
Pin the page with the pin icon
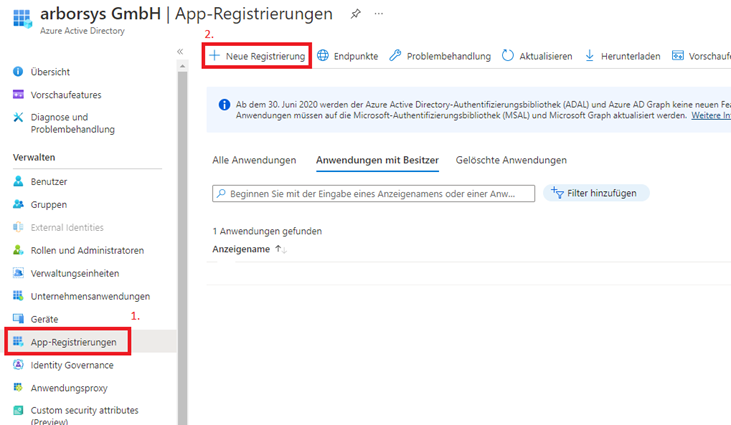coord(355,14)
